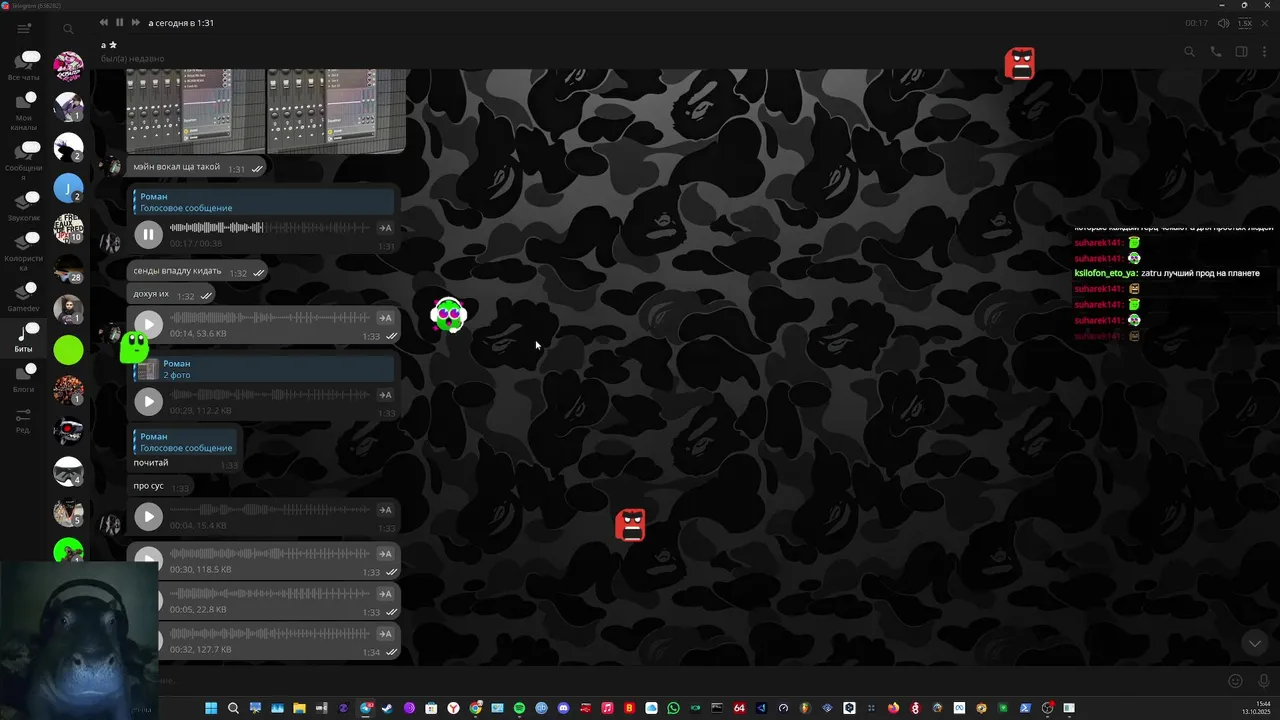Pause the playing voice message 00:17 / 00:38
Screen dimensions: 1280x720
148,235
